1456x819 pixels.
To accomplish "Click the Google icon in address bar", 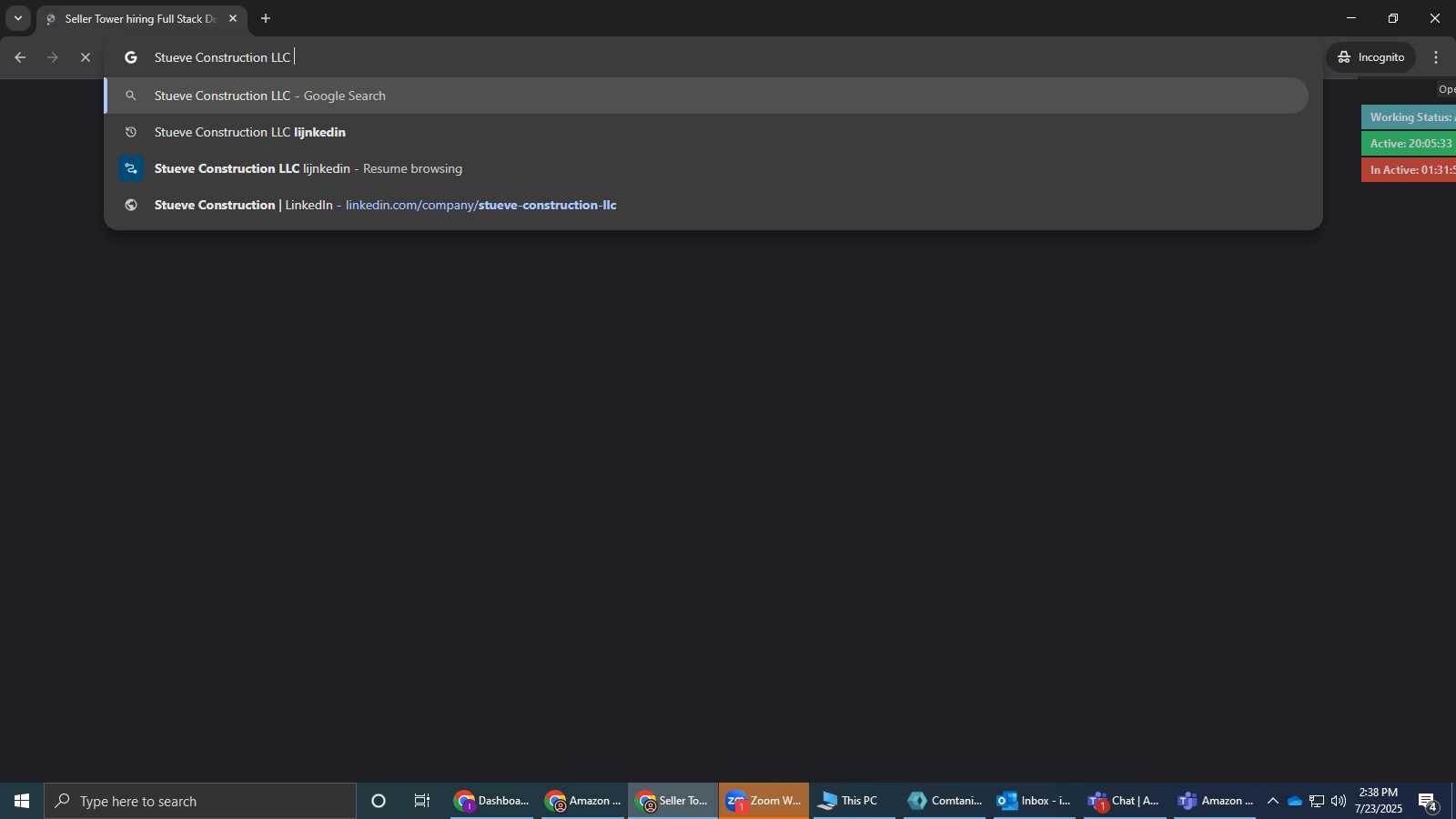I will [x=131, y=57].
